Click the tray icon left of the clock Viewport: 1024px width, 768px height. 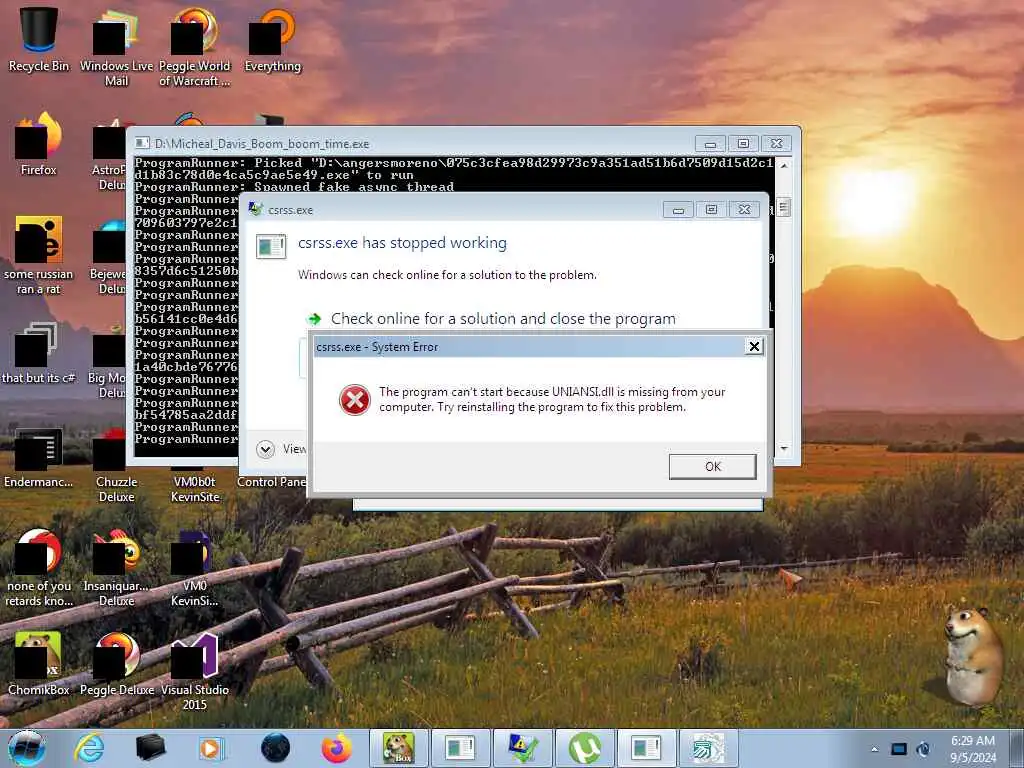coord(923,749)
